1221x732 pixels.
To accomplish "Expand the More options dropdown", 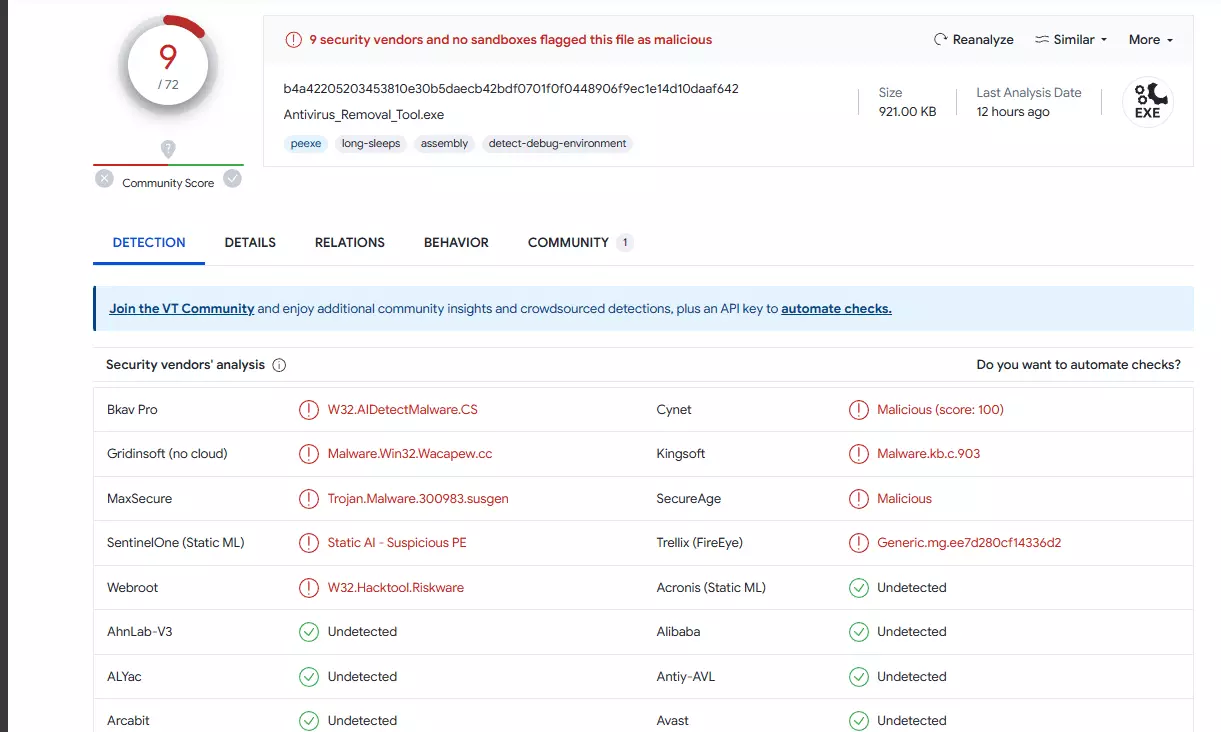I will click(1150, 40).
